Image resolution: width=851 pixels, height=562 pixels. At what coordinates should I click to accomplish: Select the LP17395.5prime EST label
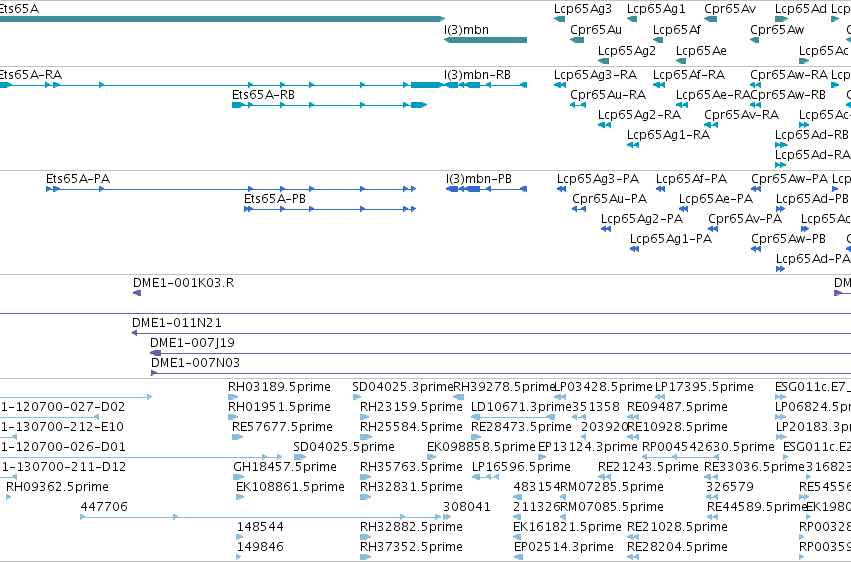click(704, 387)
